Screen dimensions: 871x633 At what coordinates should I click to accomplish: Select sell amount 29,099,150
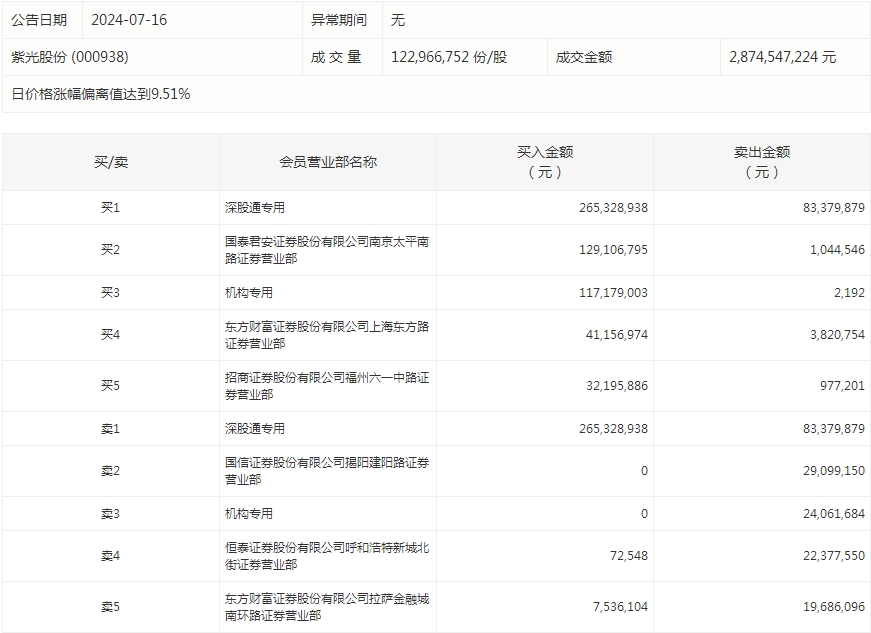point(834,471)
